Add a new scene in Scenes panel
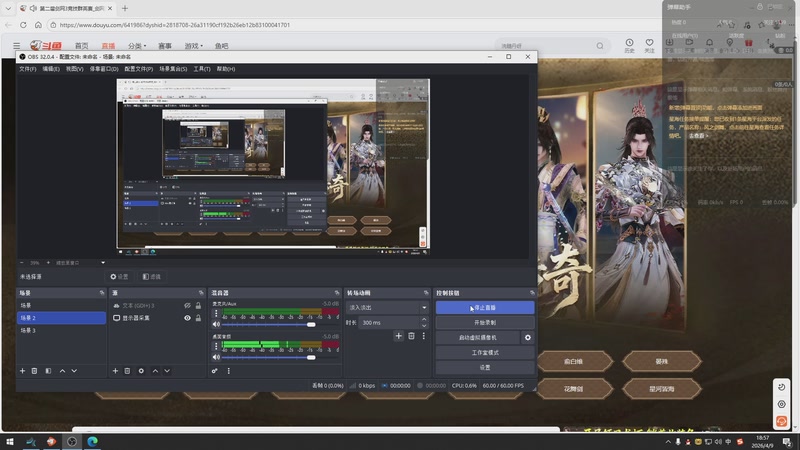 click(22, 371)
